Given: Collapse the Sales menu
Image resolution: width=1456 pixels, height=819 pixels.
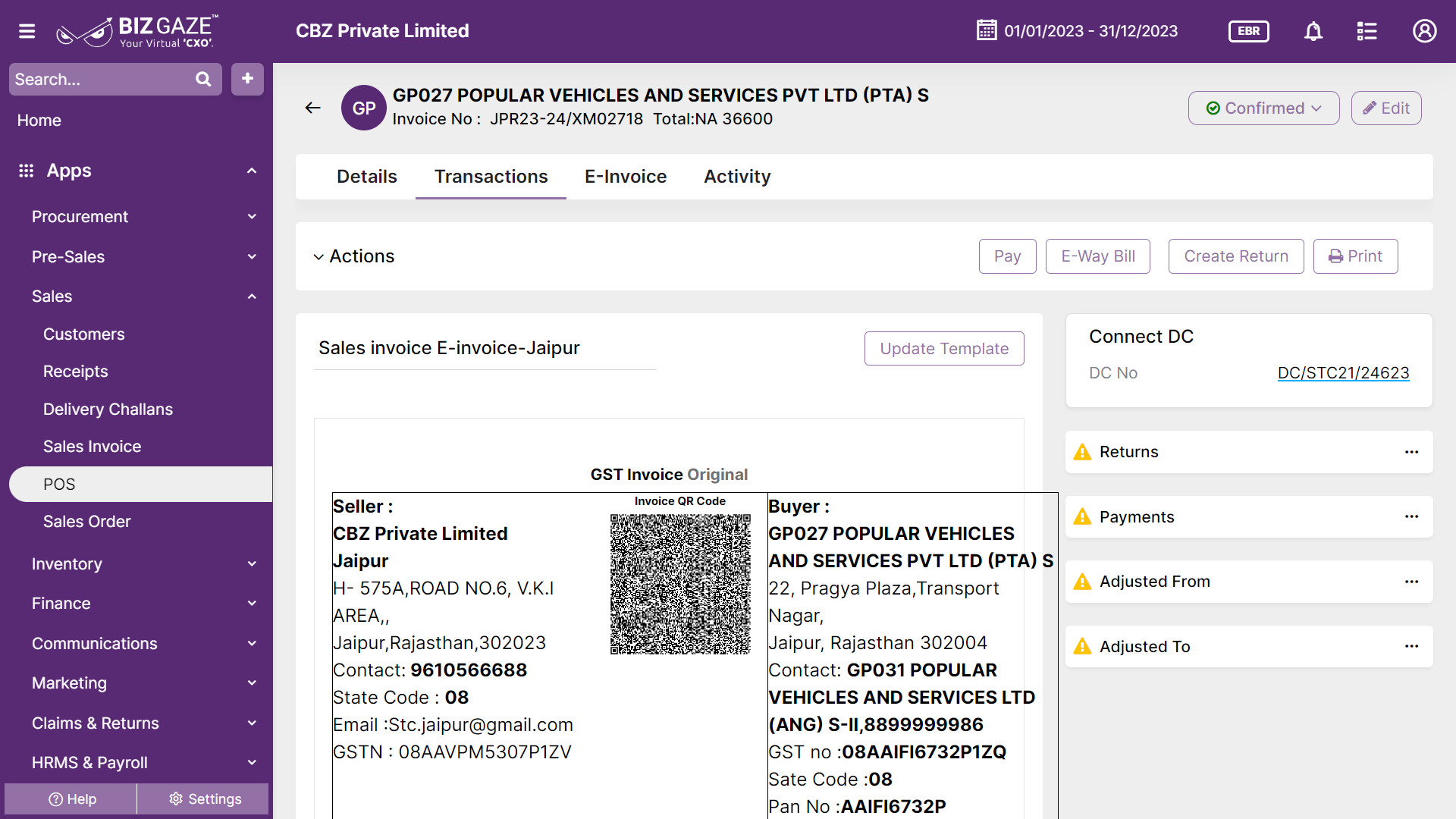Looking at the screenshot, I should click(252, 297).
